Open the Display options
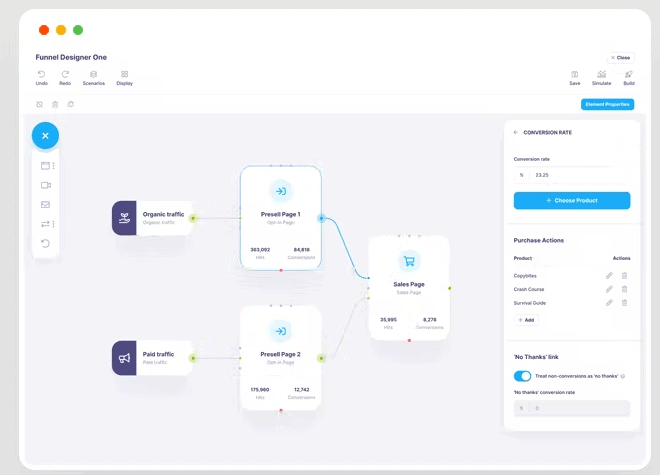 (x=124, y=74)
